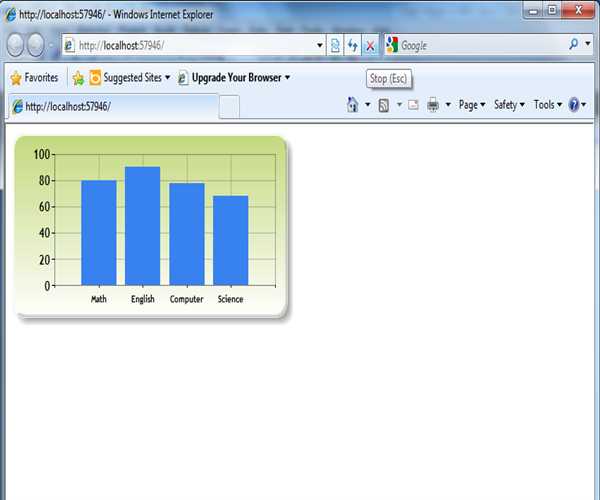Image resolution: width=600 pixels, height=500 pixels.
Task: Expand the Suggested Sites dropdown
Action: 167,78
